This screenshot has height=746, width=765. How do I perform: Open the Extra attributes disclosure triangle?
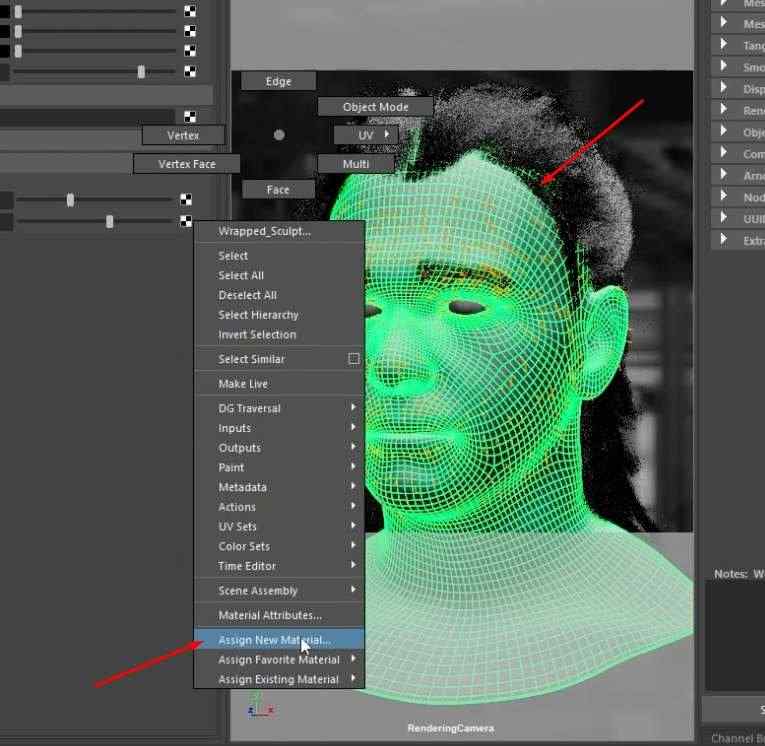(724, 239)
